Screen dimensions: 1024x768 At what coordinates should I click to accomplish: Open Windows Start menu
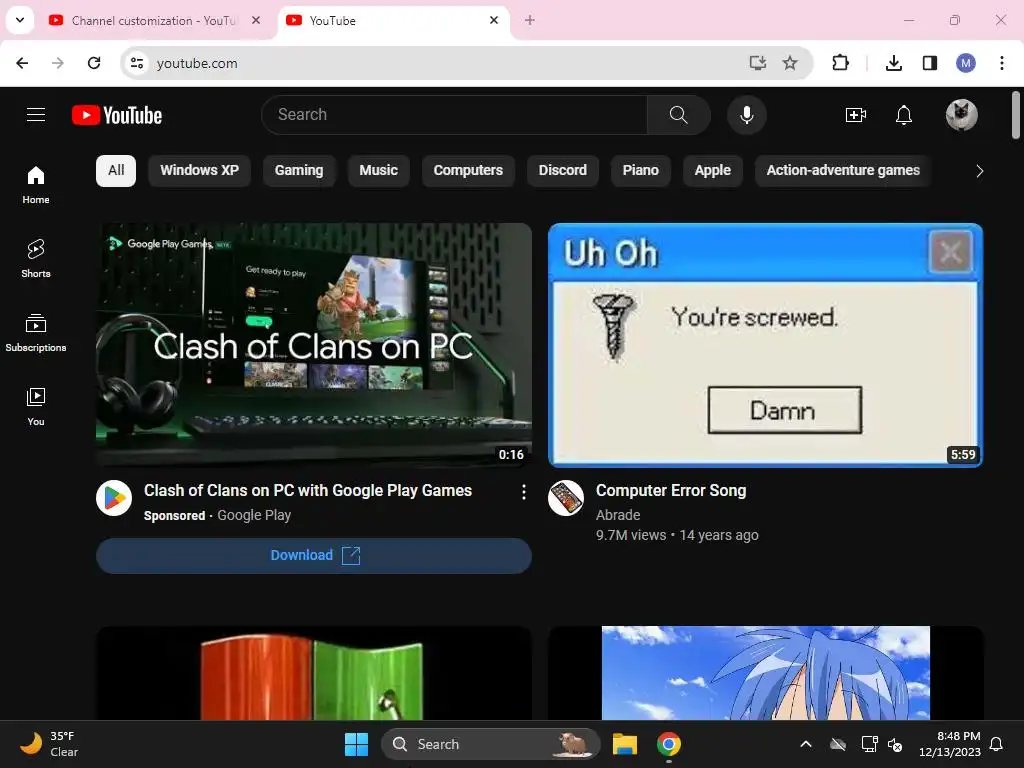pyautogui.click(x=357, y=744)
